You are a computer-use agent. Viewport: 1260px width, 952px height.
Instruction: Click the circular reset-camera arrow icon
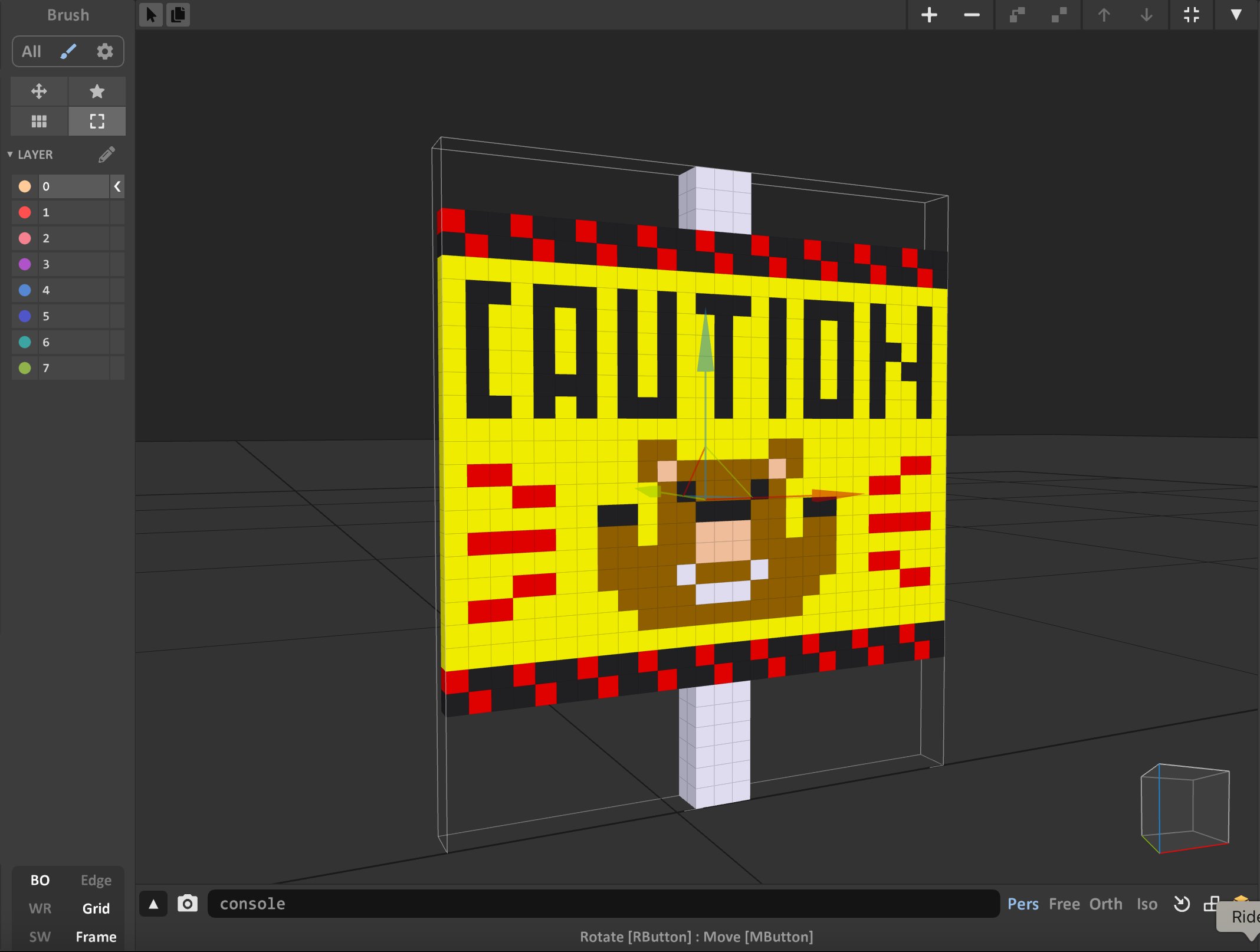click(1182, 904)
